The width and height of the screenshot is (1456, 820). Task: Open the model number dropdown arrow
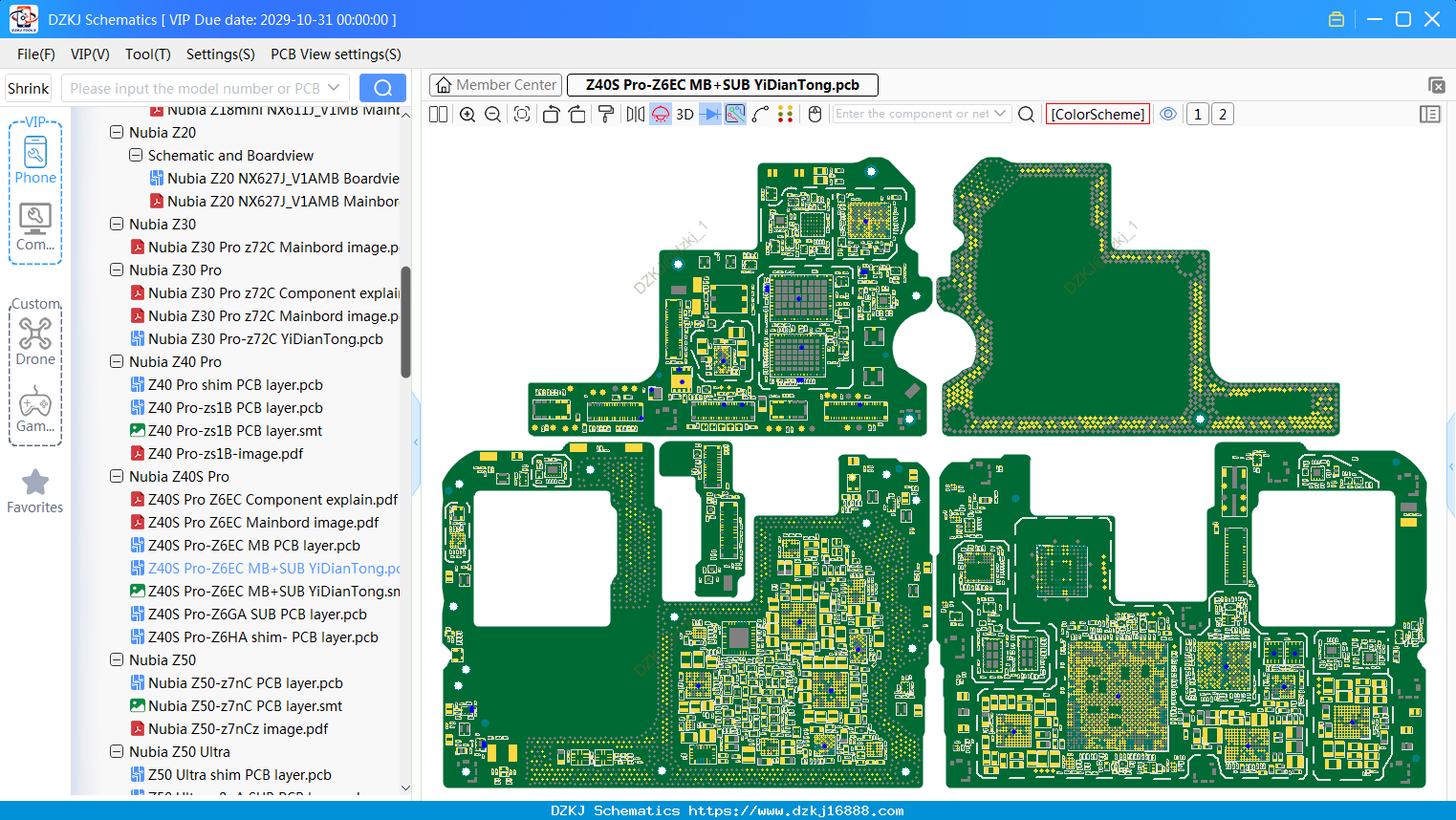pos(334,88)
